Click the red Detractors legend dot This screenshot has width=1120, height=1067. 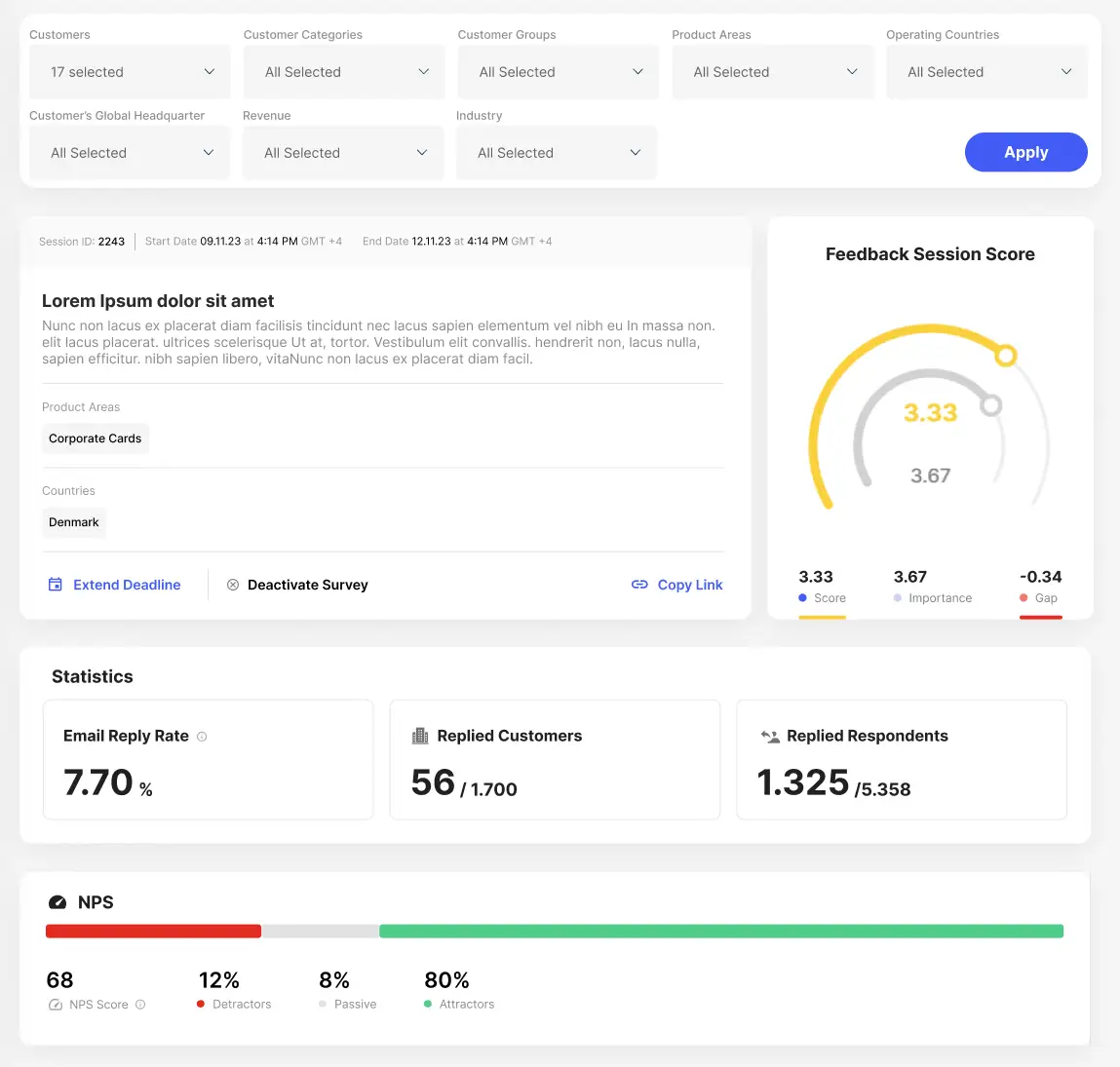click(x=201, y=1005)
